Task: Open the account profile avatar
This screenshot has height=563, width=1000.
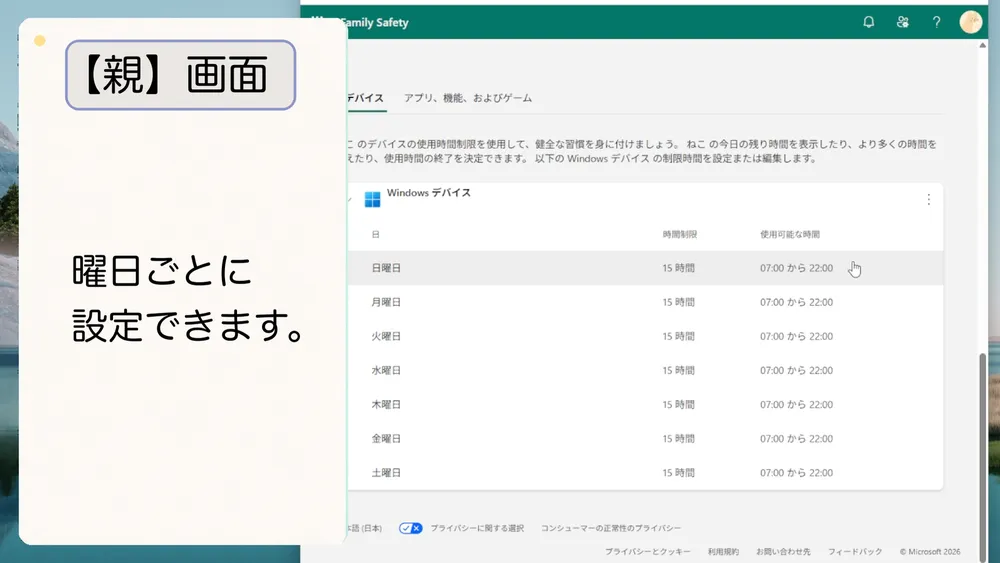Action: [971, 22]
